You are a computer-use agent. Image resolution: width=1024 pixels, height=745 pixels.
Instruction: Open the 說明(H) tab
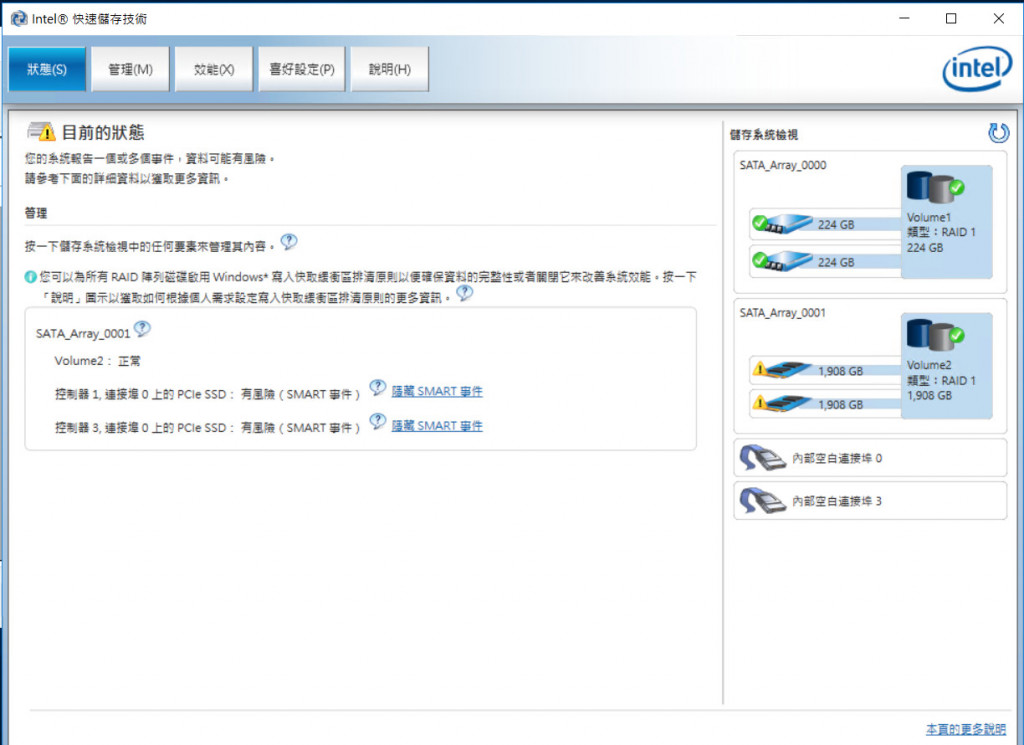tap(389, 69)
